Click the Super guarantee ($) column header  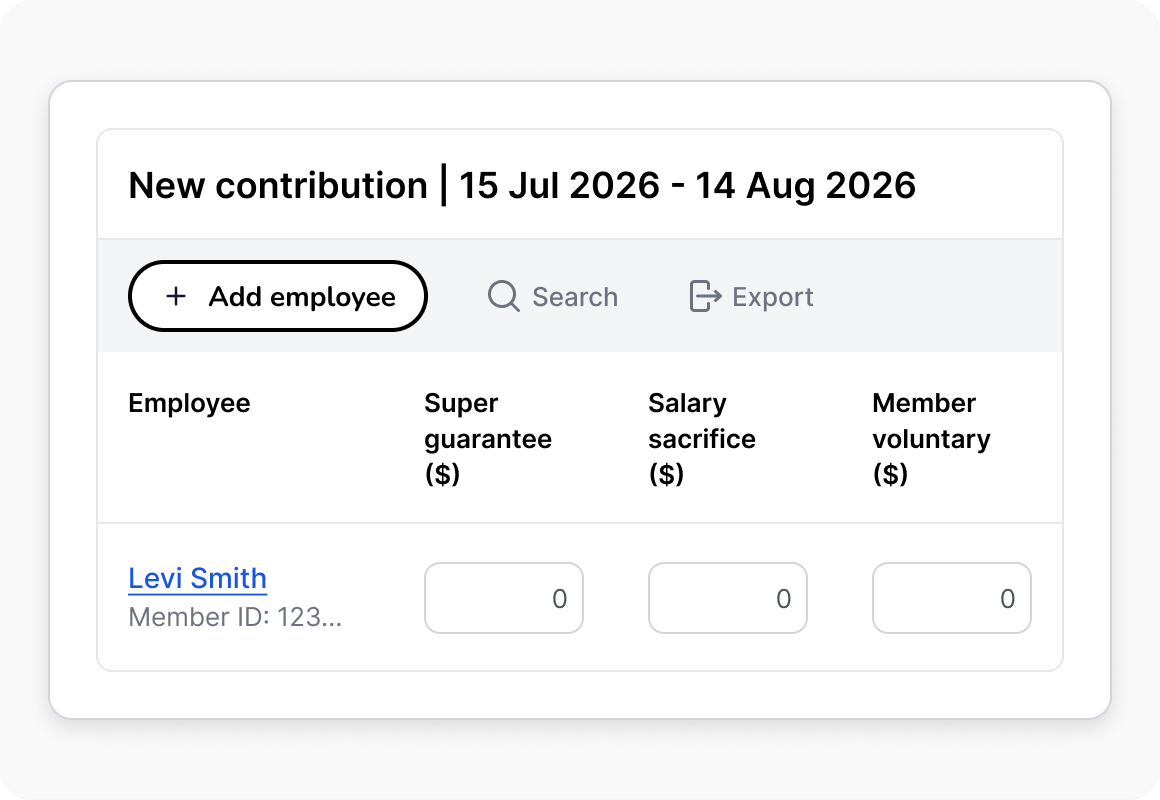(488, 438)
